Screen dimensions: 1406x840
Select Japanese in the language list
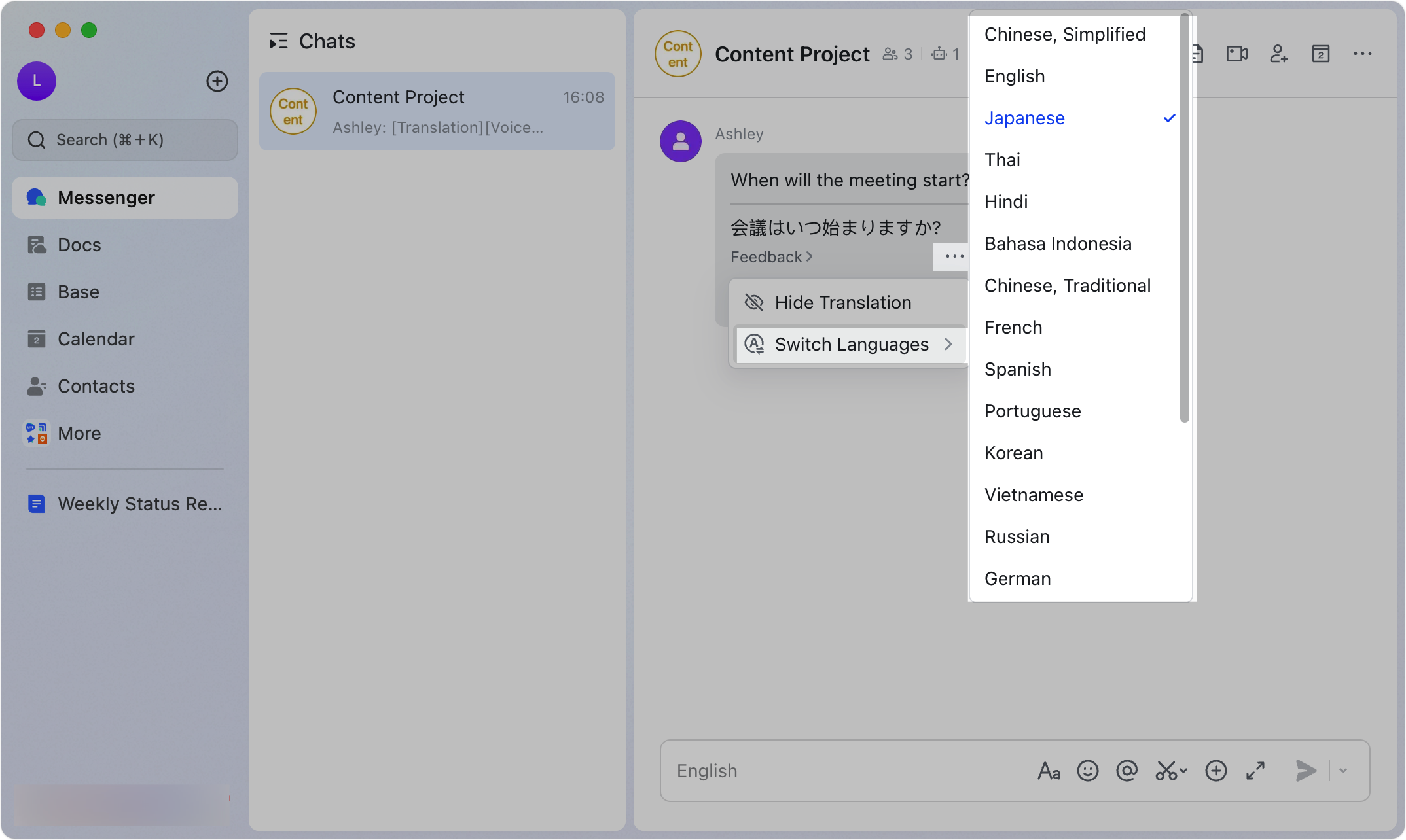[x=1080, y=118]
